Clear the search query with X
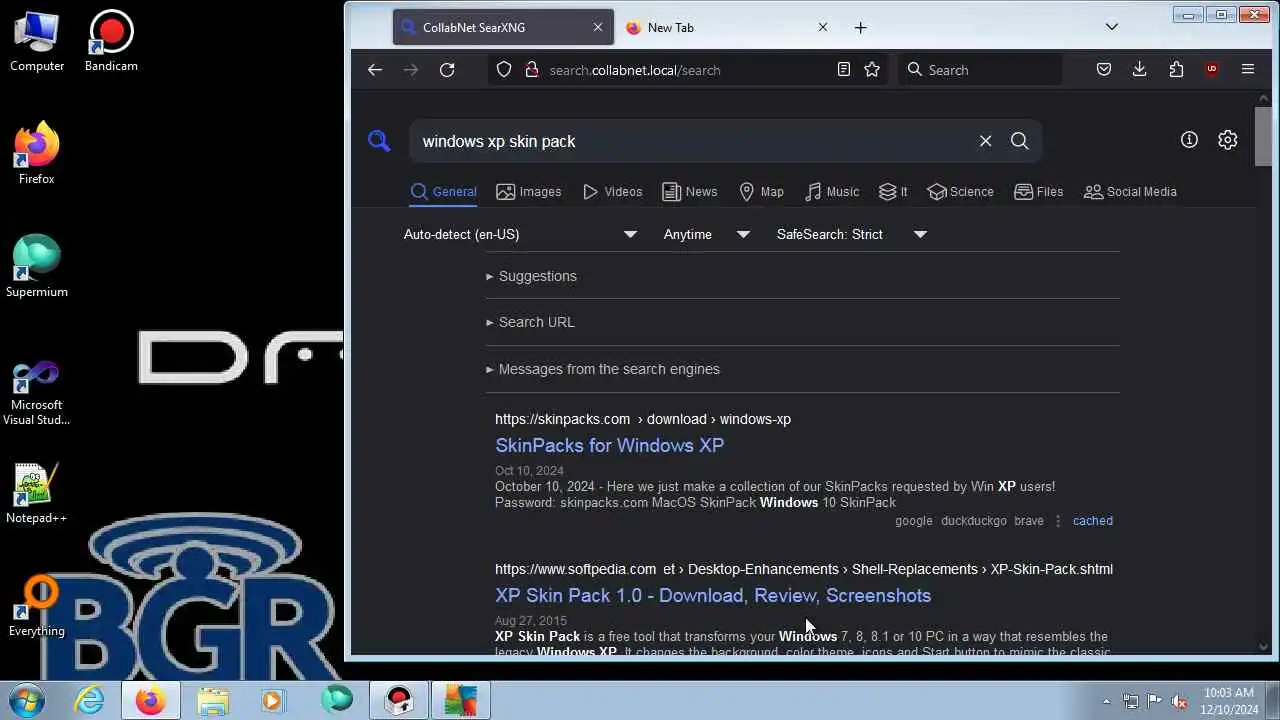Viewport: 1280px width, 720px height. 985,141
